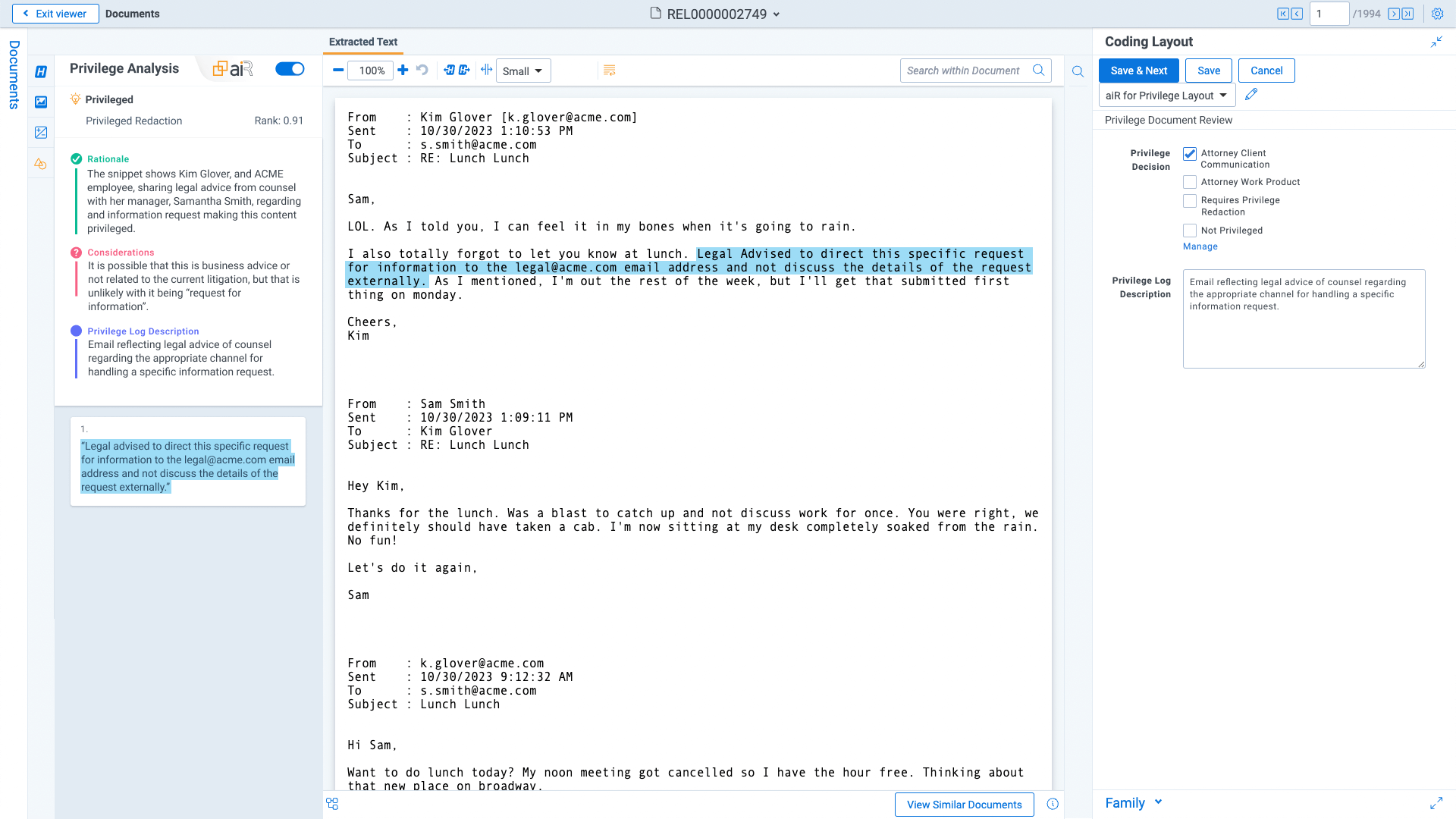Click the Save & Next button
Screen dimensions: 1456x819
[1138, 71]
